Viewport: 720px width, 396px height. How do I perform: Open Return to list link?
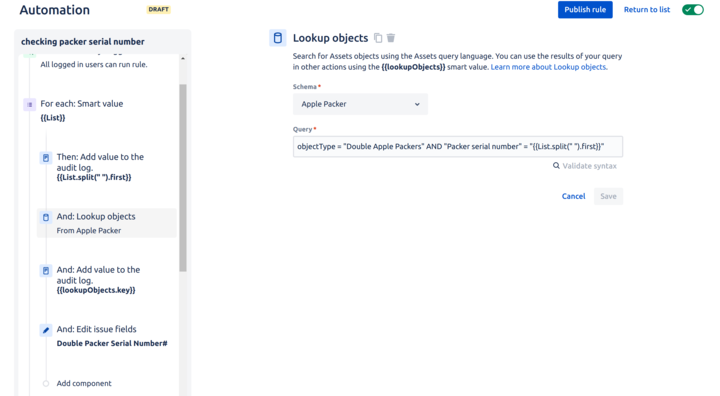tap(647, 10)
